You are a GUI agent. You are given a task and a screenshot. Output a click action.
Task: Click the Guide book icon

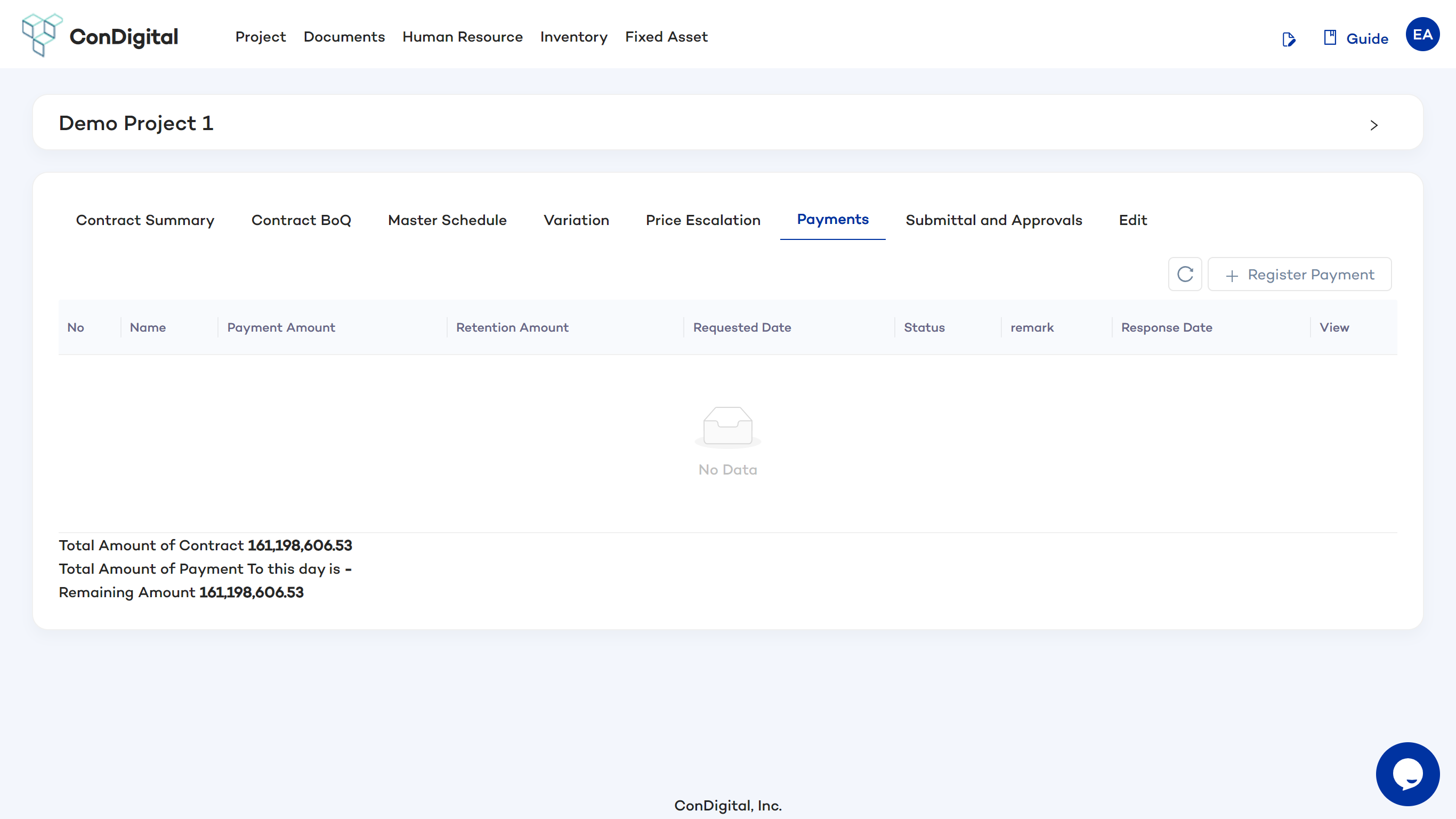click(1329, 38)
